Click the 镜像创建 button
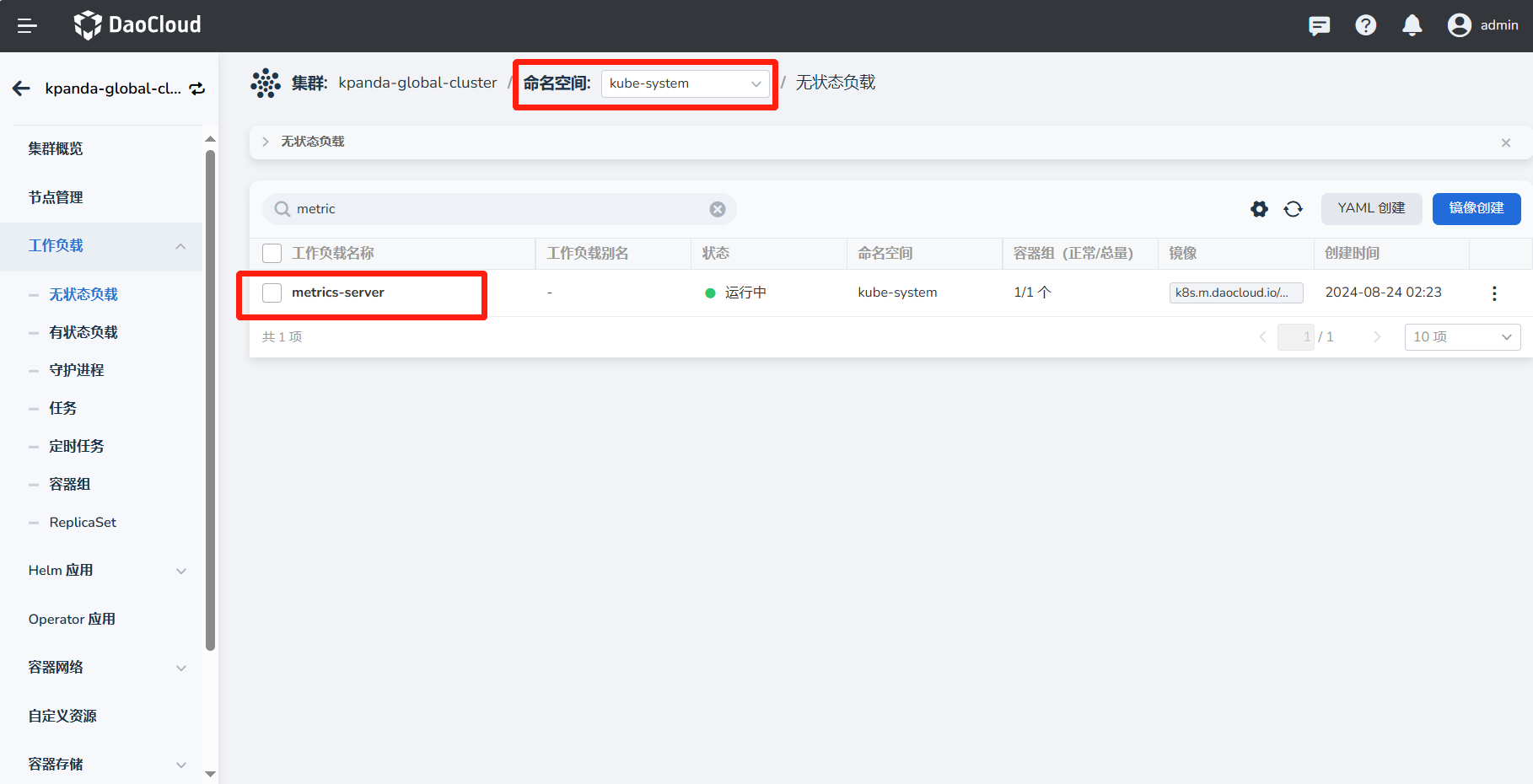Image resolution: width=1533 pixels, height=784 pixels. coord(1476,209)
